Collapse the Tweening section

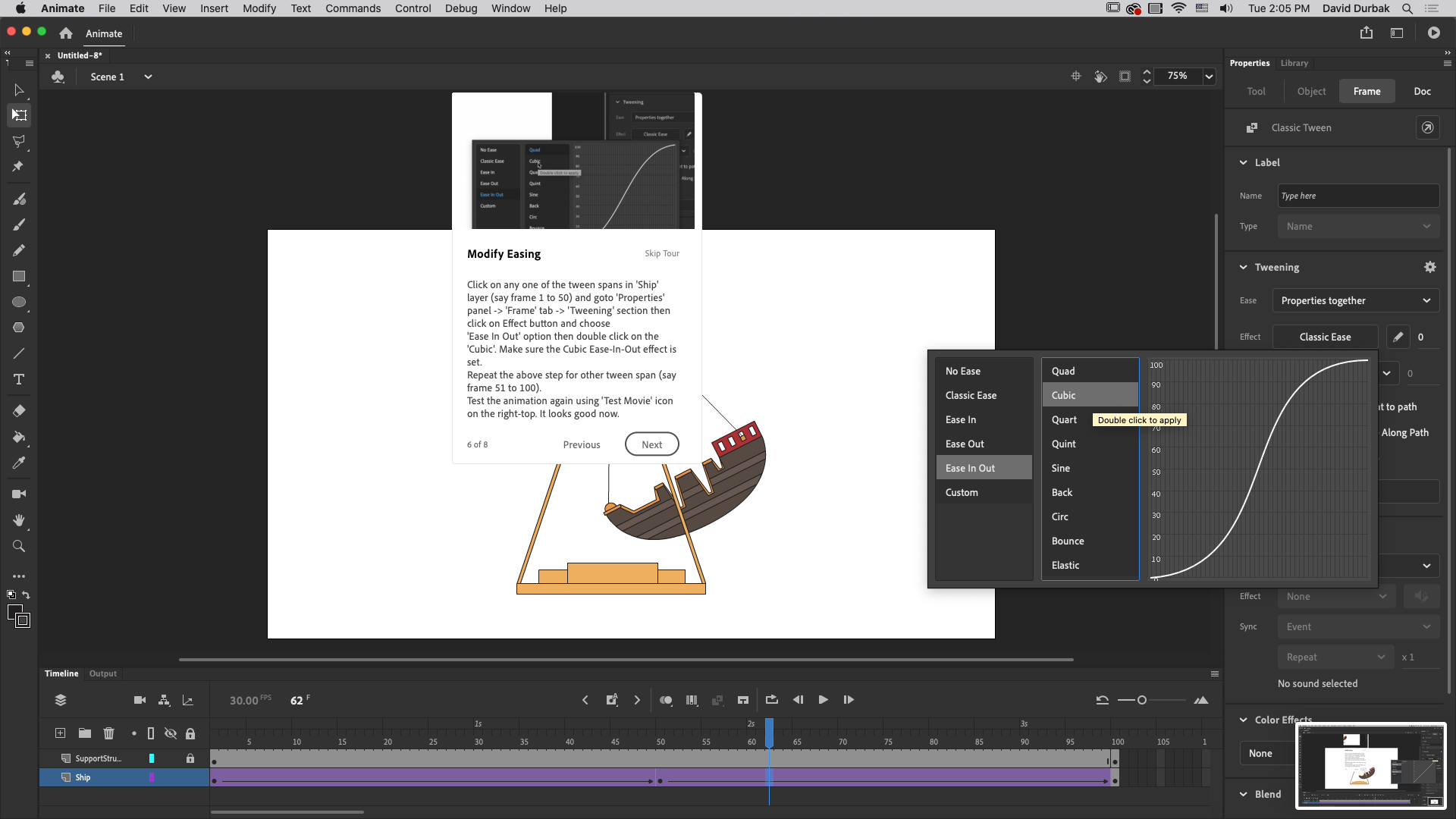(x=1243, y=267)
